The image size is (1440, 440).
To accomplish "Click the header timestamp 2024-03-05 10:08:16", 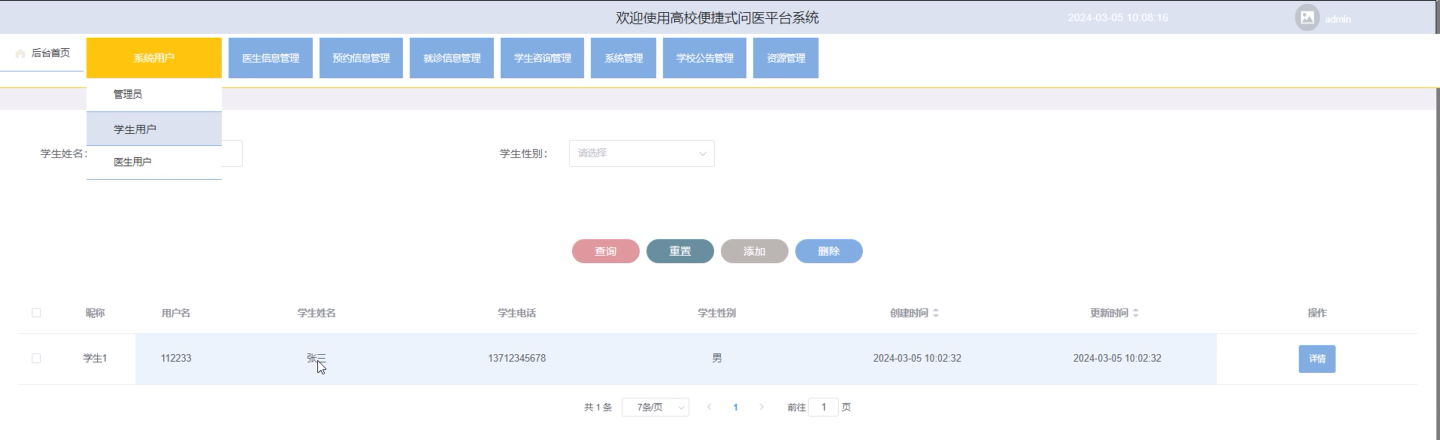I will click(x=1118, y=18).
